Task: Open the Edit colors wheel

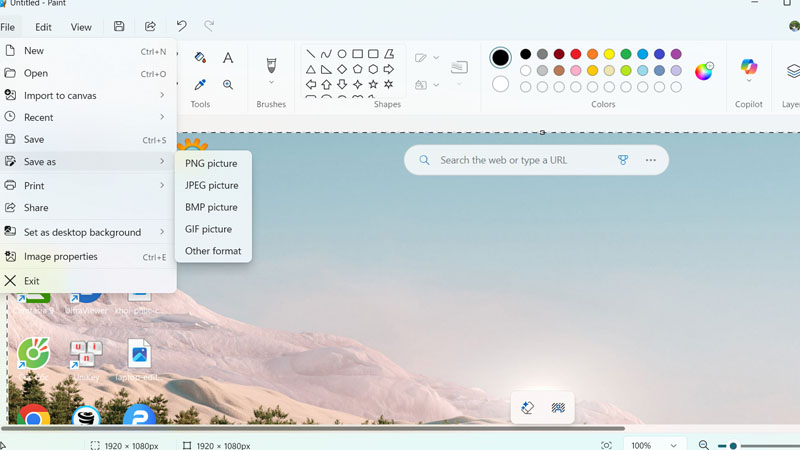Action: click(x=704, y=71)
